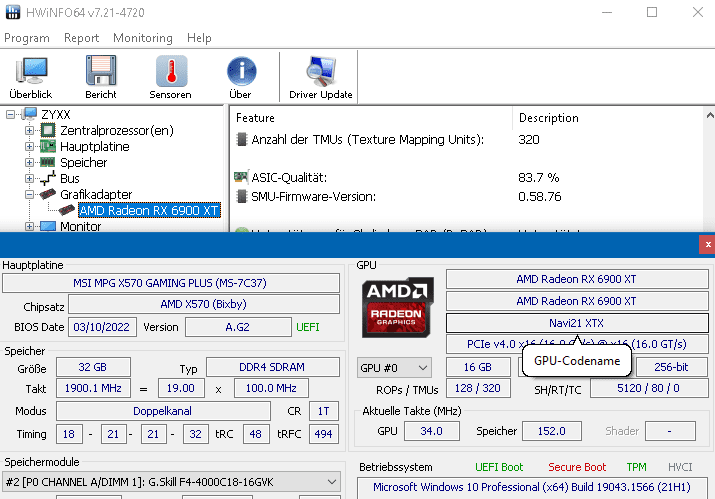The height and width of the screenshot is (499, 715).
Task: Open the Help menu
Action: click(199, 38)
